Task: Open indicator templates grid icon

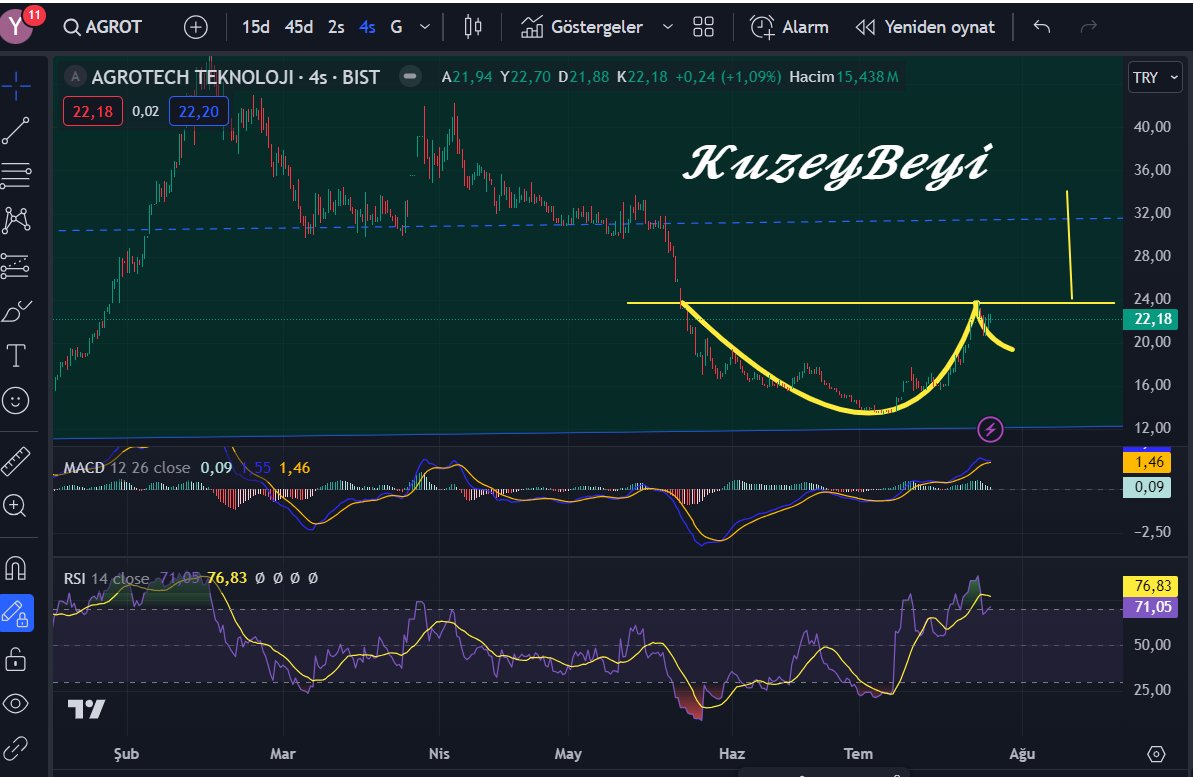Action: 704,27
